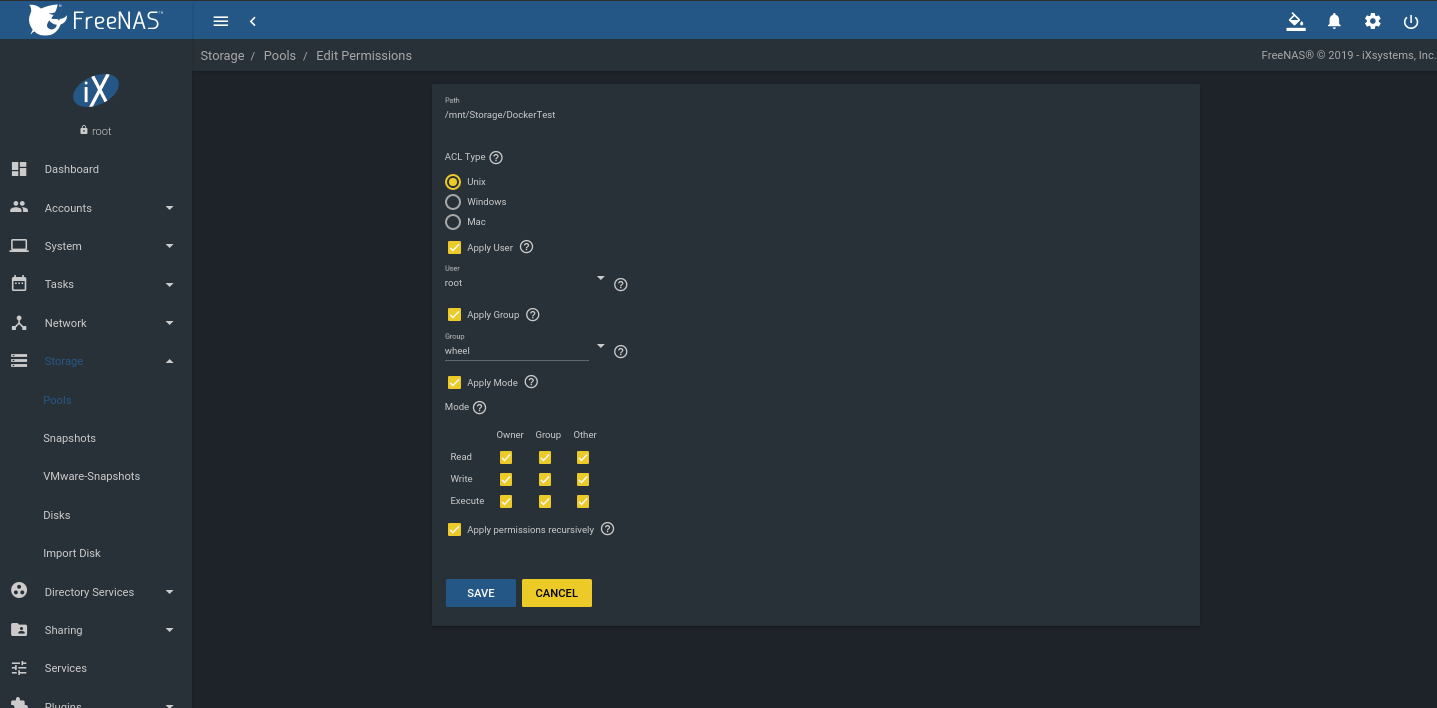Click the power icon
The width and height of the screenshot is (1437, 708).
(1411, 21)
